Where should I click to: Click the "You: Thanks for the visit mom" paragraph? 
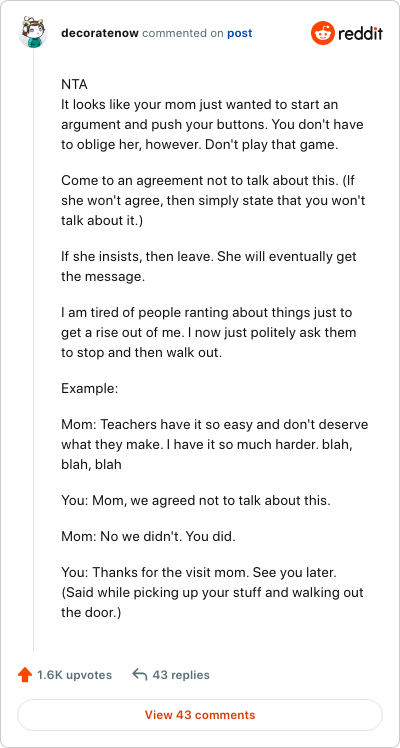212,592
